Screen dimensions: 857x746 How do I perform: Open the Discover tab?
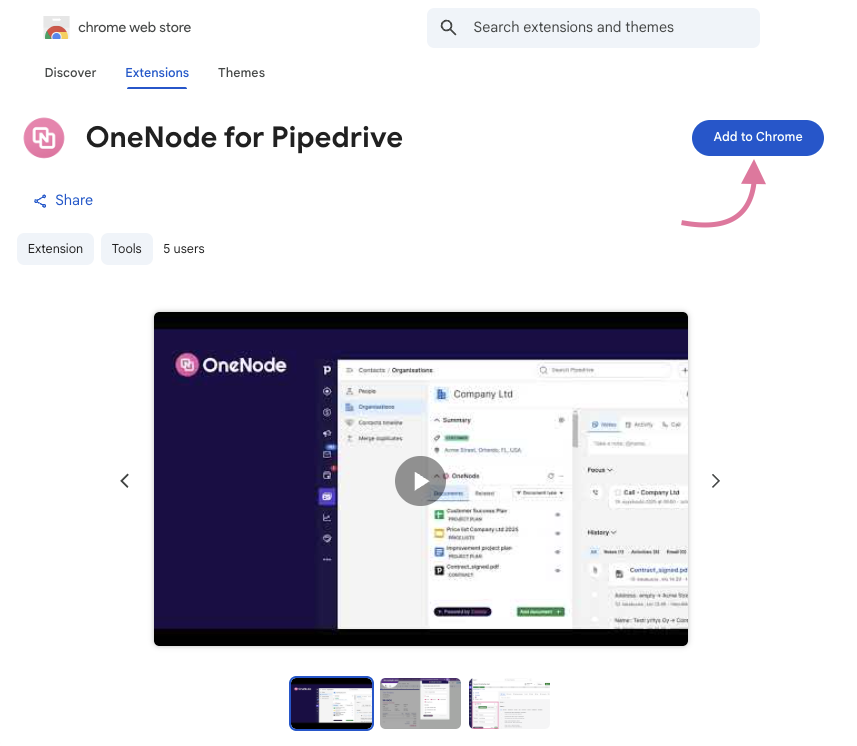[x=71, y=73]
